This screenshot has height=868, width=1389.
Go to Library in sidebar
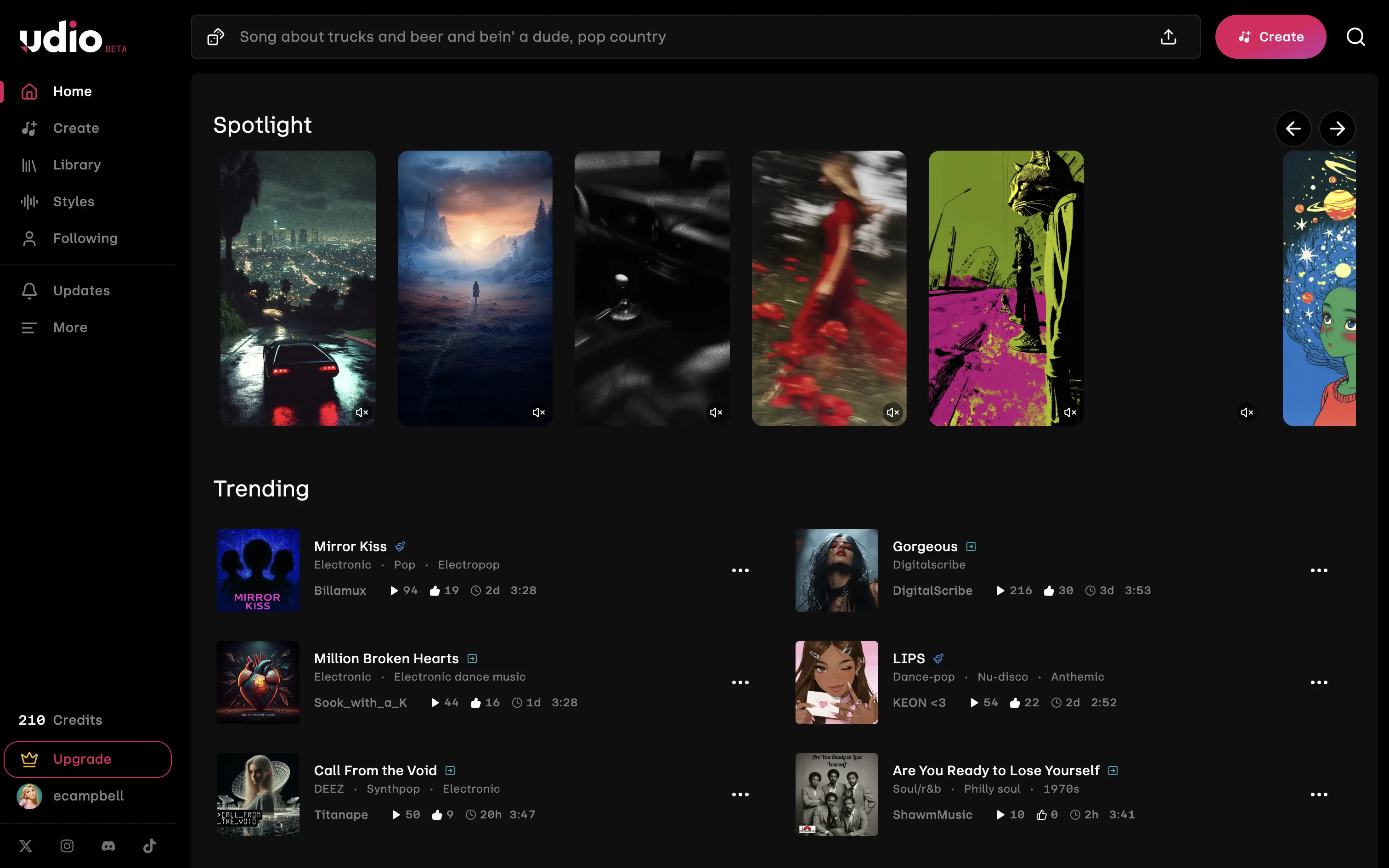[x=76, y=165]
